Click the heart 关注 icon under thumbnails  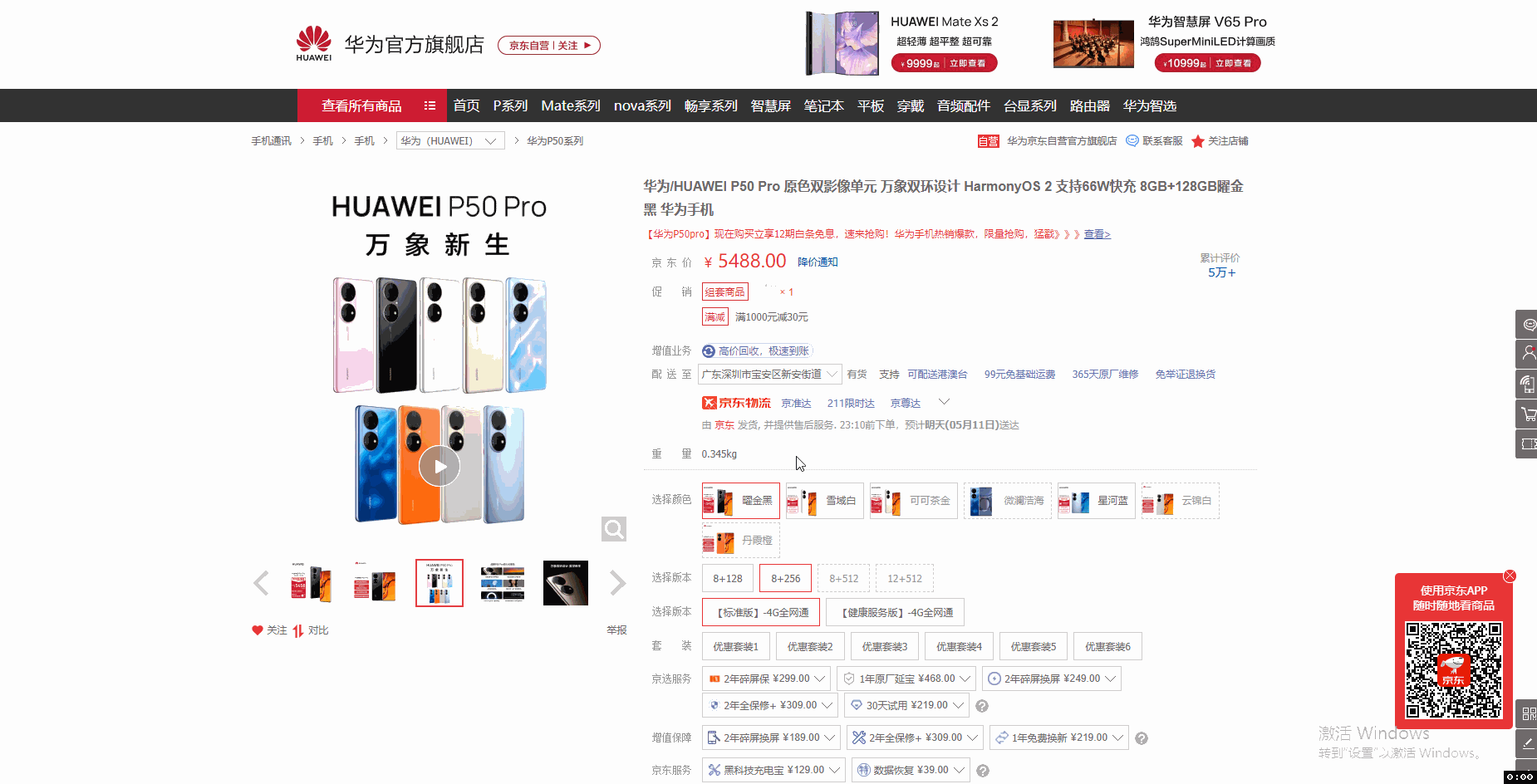point(258,630)
